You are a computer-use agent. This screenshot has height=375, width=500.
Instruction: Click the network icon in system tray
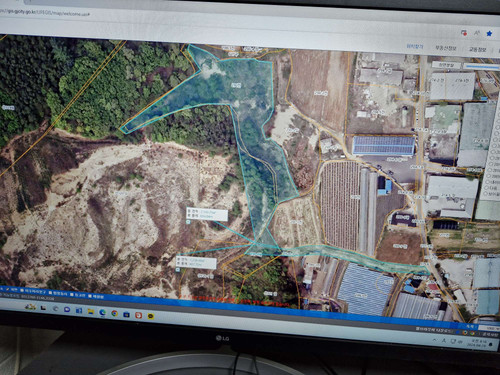click(x=453, y=341)
